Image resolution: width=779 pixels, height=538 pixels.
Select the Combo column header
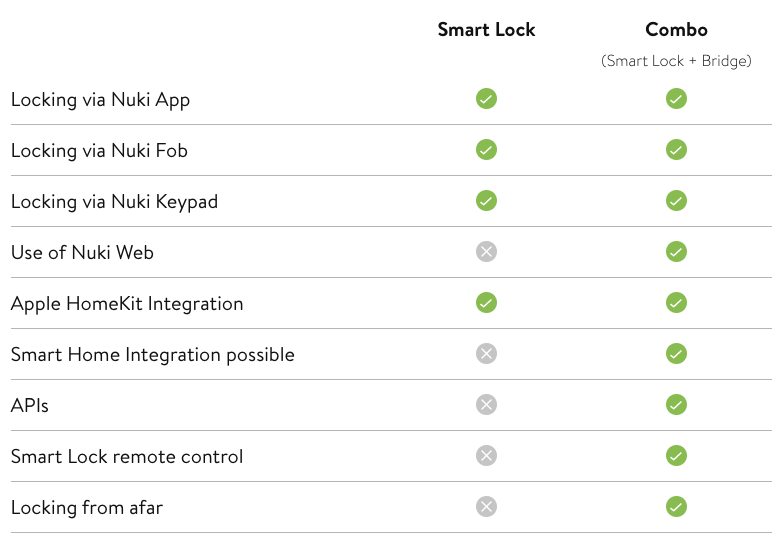676,30
